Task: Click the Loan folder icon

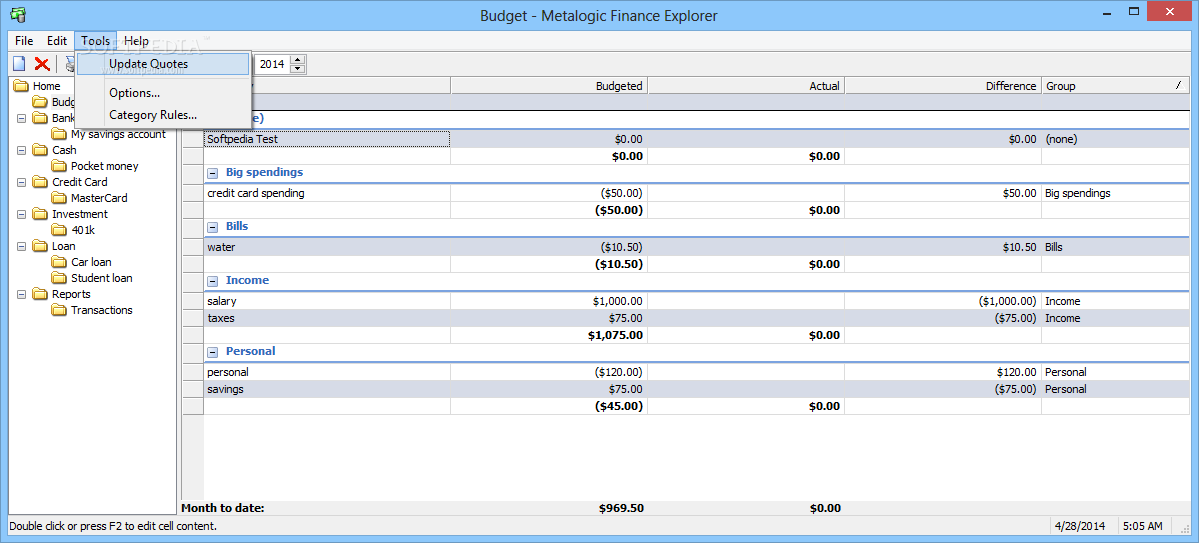Action: pyautogui.click(x=40, y=246)
